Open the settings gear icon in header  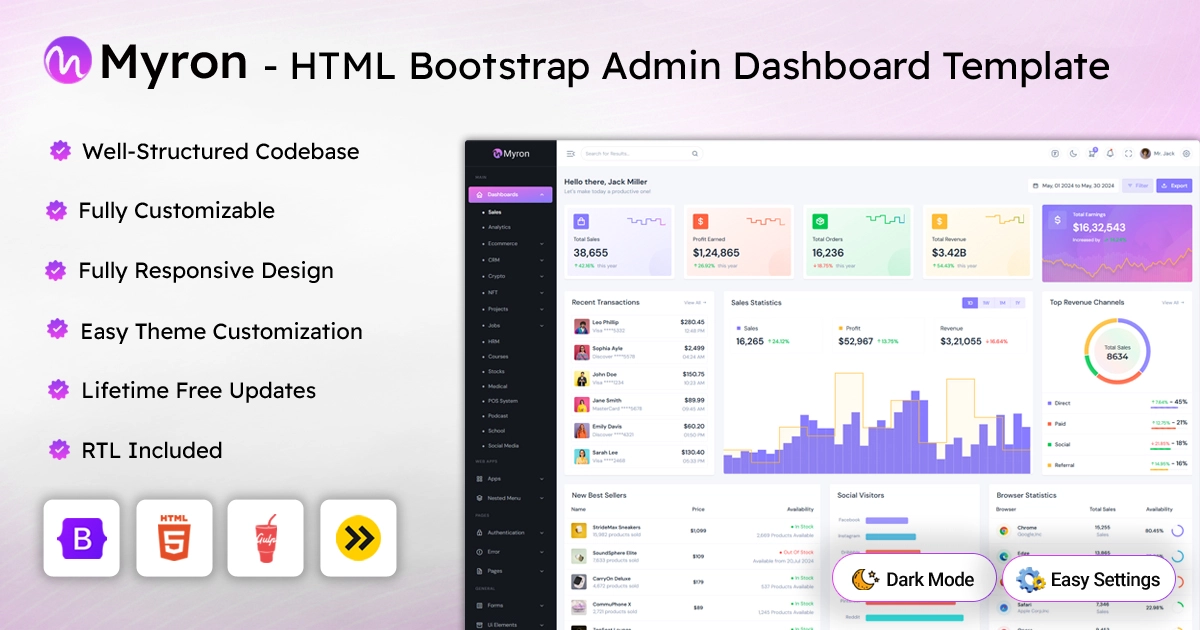point(1186,154)
